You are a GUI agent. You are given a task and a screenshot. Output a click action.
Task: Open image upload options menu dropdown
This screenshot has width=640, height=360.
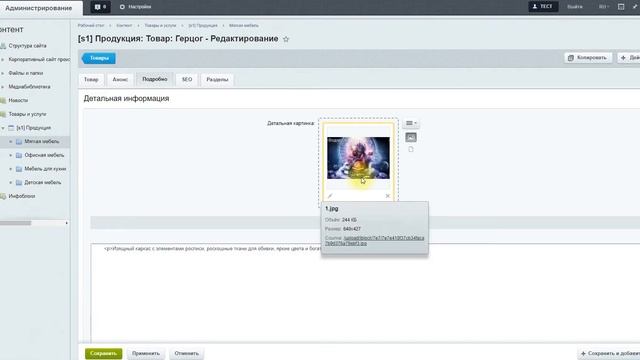(x=411, y=123)
